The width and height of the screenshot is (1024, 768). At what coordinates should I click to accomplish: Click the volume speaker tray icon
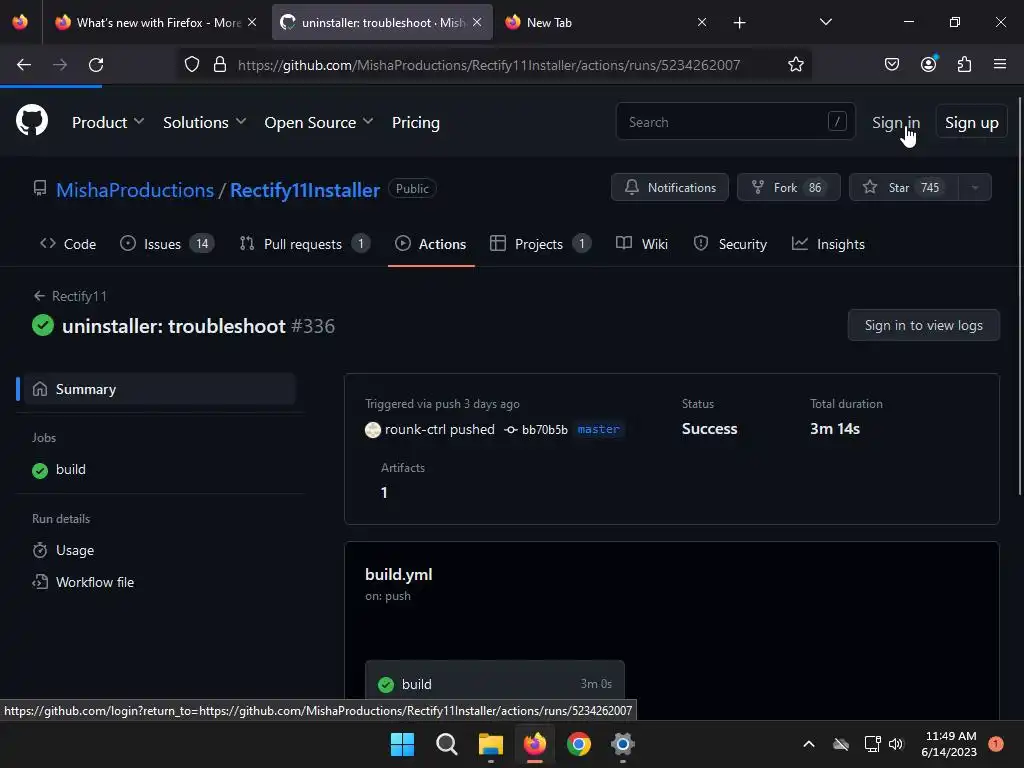click(896, 744)
